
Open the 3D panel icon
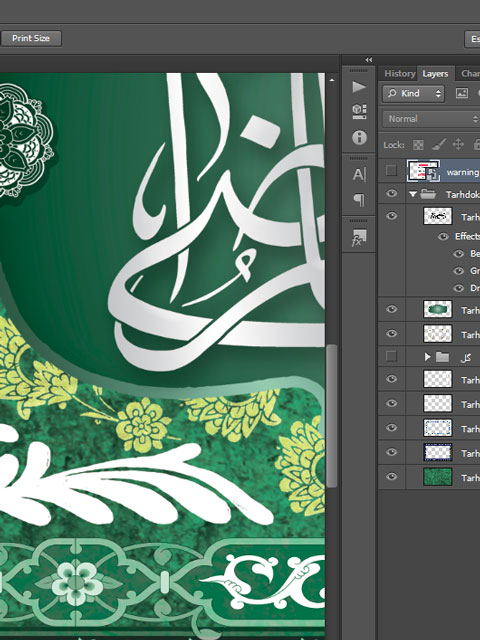(x=359, y=111)
